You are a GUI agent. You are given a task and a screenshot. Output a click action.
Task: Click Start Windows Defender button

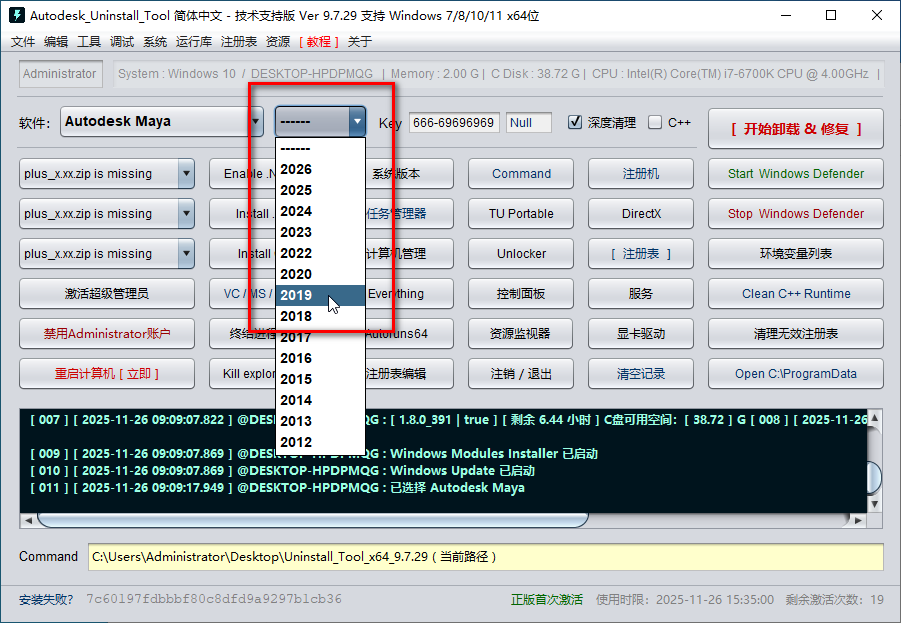point(796,174)
